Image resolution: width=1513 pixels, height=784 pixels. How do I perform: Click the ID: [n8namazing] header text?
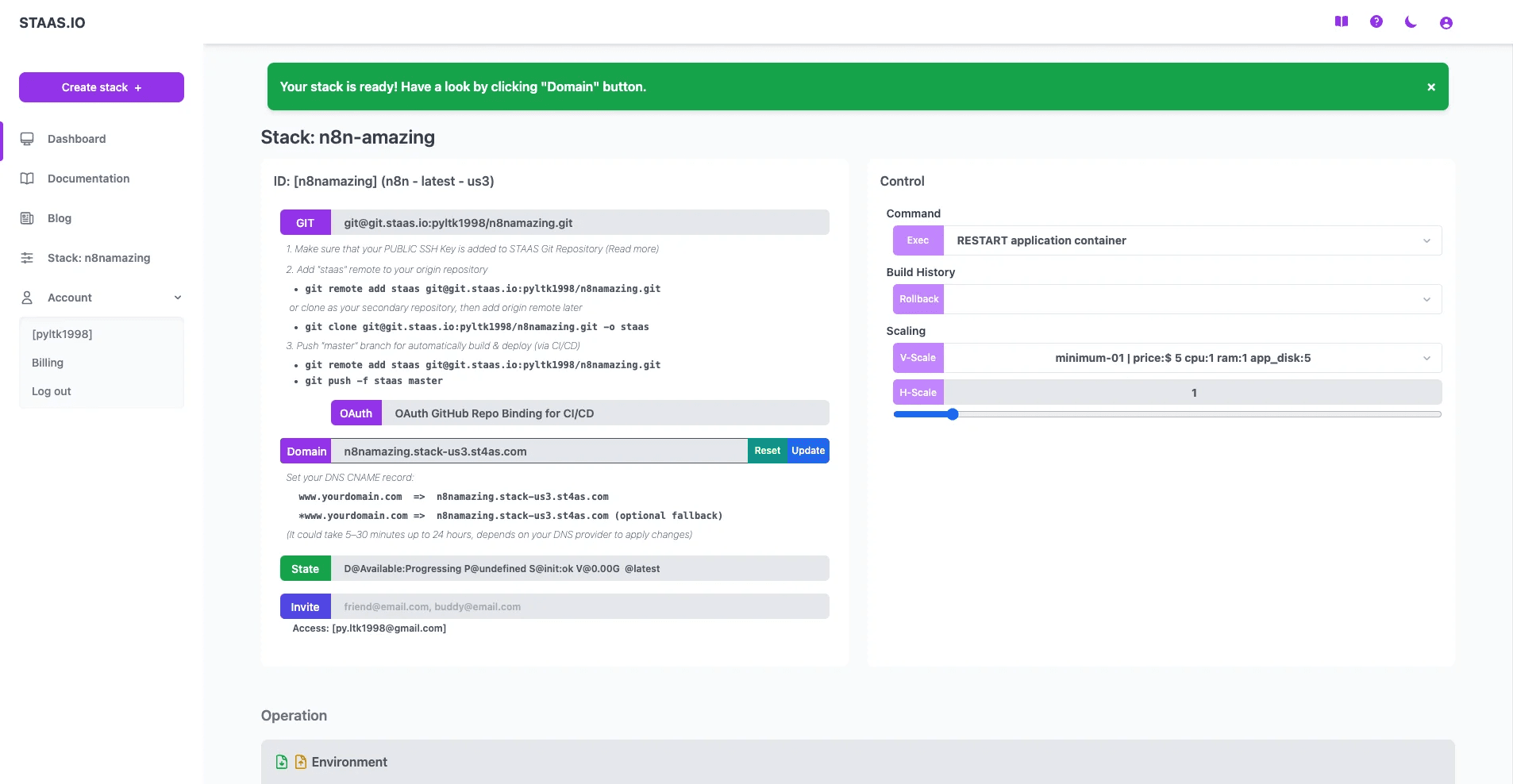[x=384, y=181]
